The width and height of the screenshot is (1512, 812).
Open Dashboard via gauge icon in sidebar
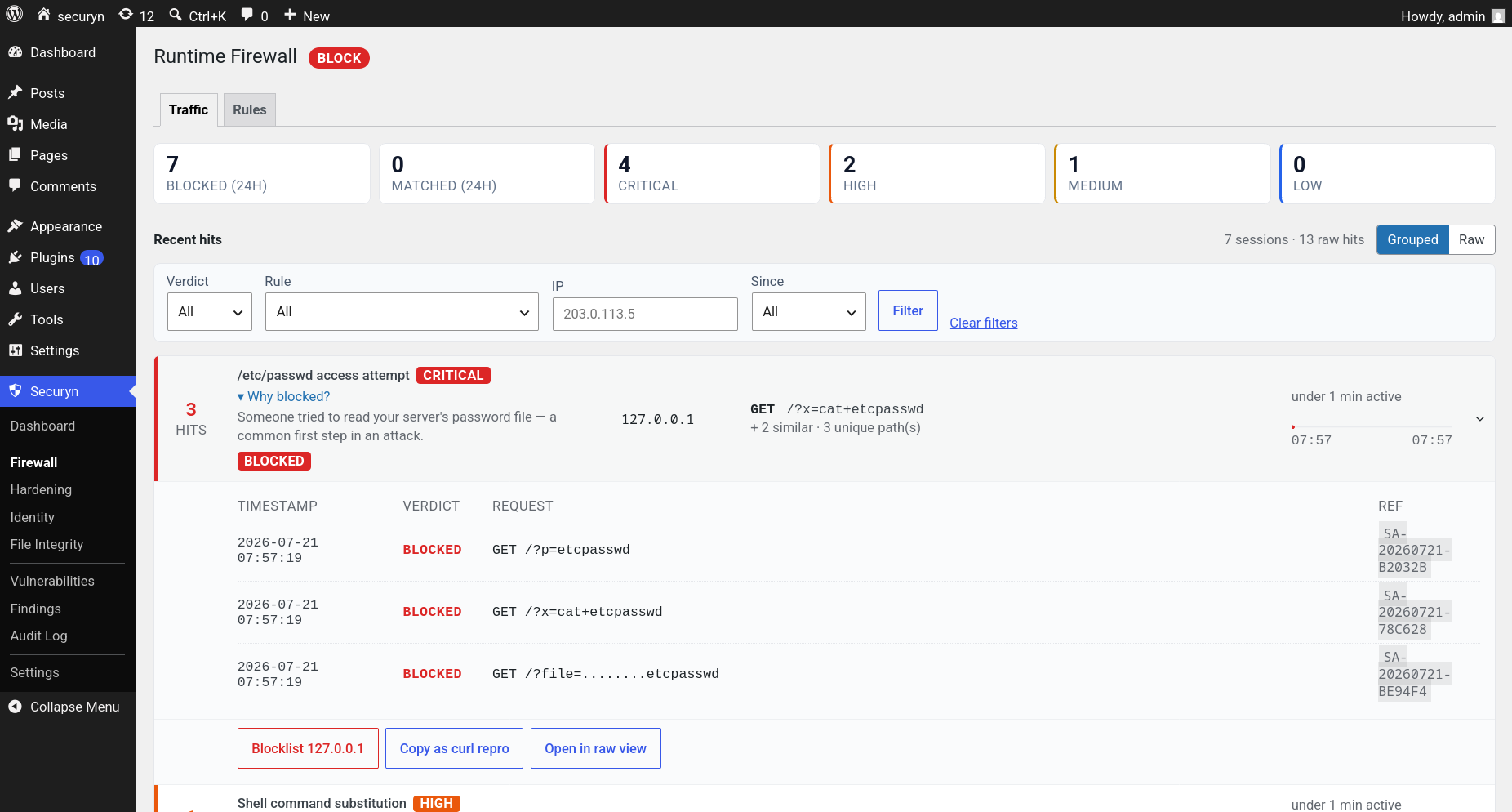[16, 52]
